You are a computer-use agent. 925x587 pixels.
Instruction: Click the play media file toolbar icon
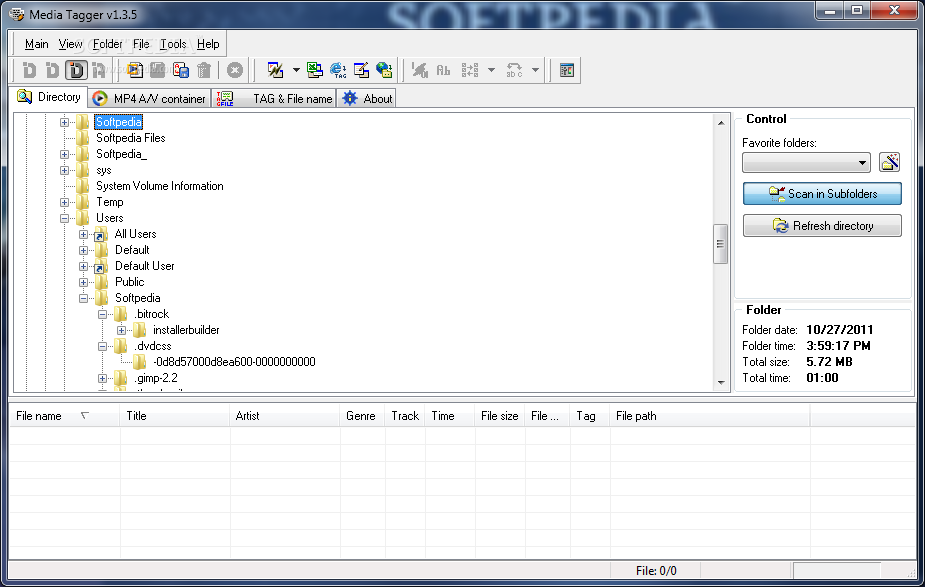tap(135, 70)
